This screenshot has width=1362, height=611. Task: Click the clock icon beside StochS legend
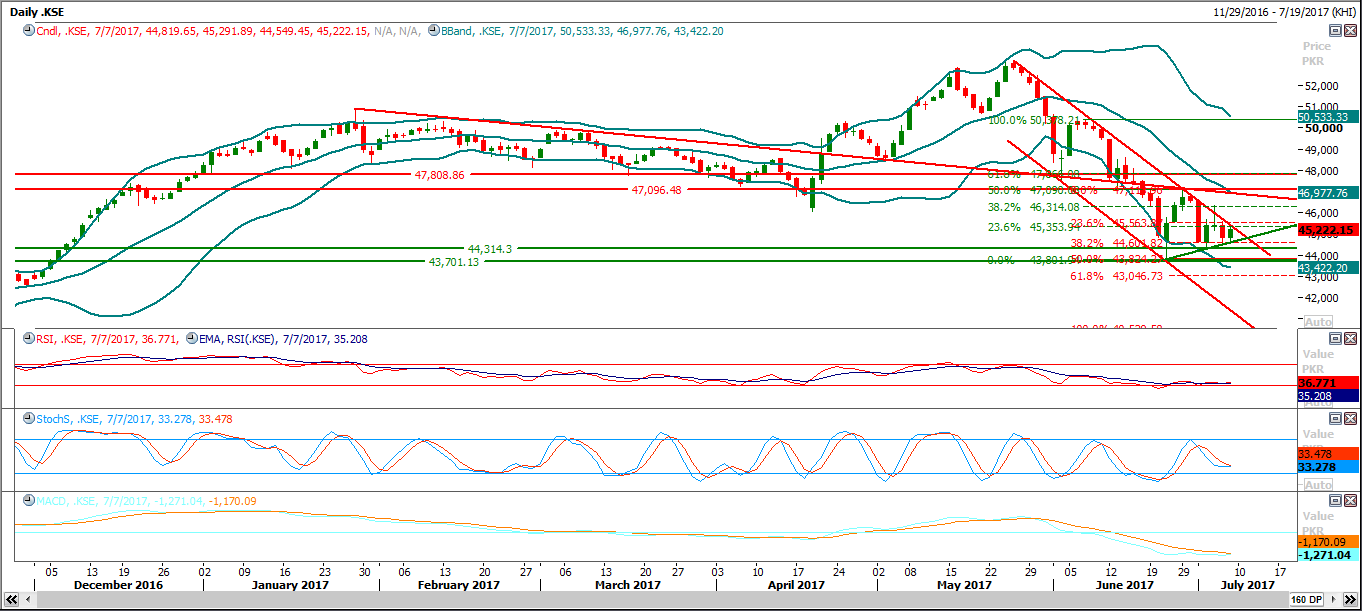click(x=28, y=418)
